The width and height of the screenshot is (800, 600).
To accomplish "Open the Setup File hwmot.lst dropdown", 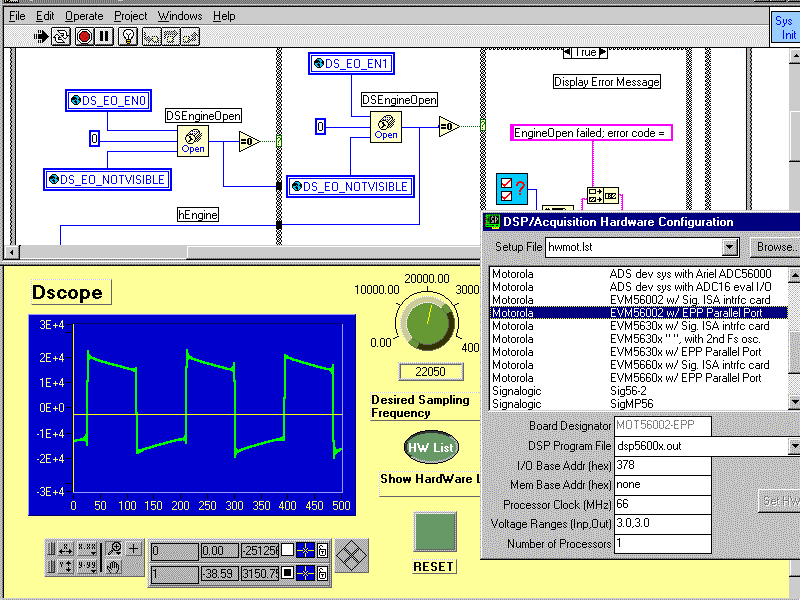I will pyautogui.click(x=730, y=247).
